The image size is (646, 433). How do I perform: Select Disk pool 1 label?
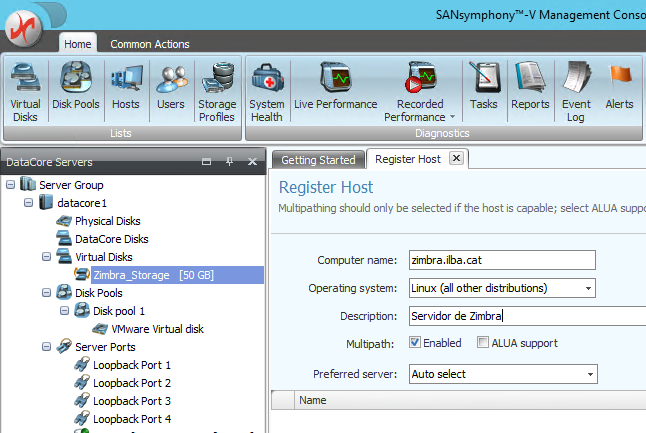(119, 311)
